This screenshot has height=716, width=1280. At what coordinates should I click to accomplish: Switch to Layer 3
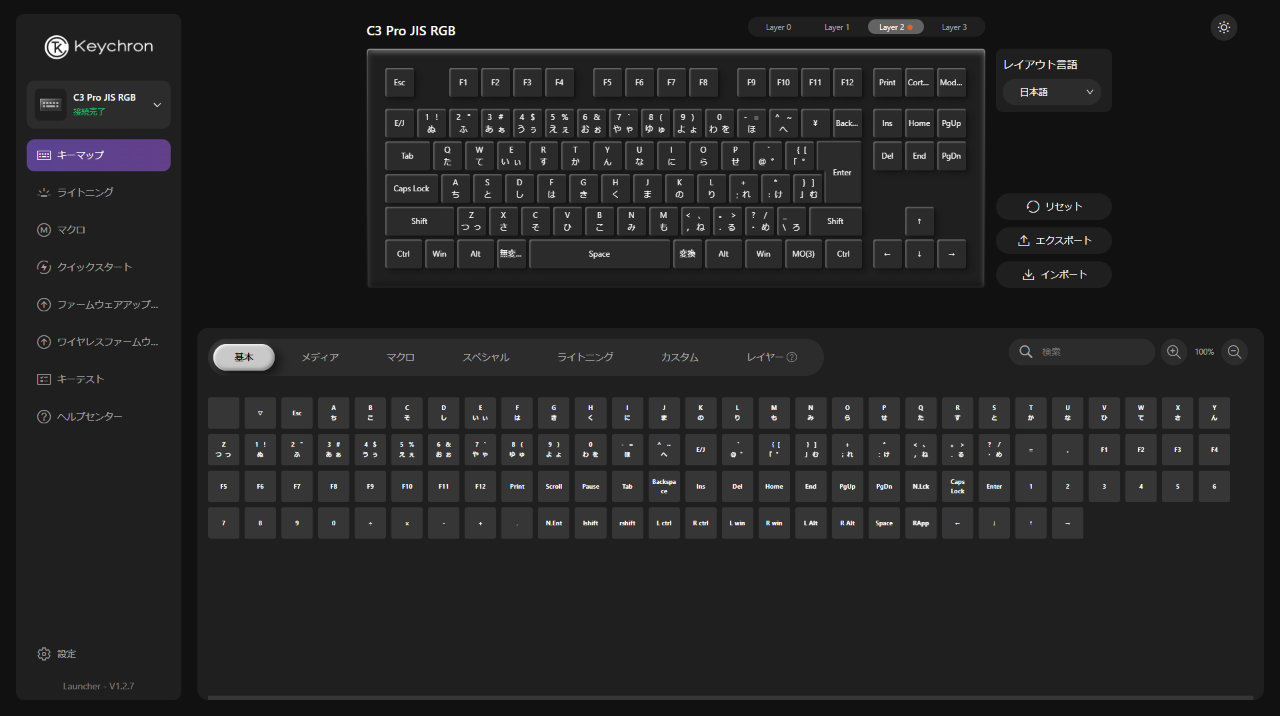[x=954, y=27]
